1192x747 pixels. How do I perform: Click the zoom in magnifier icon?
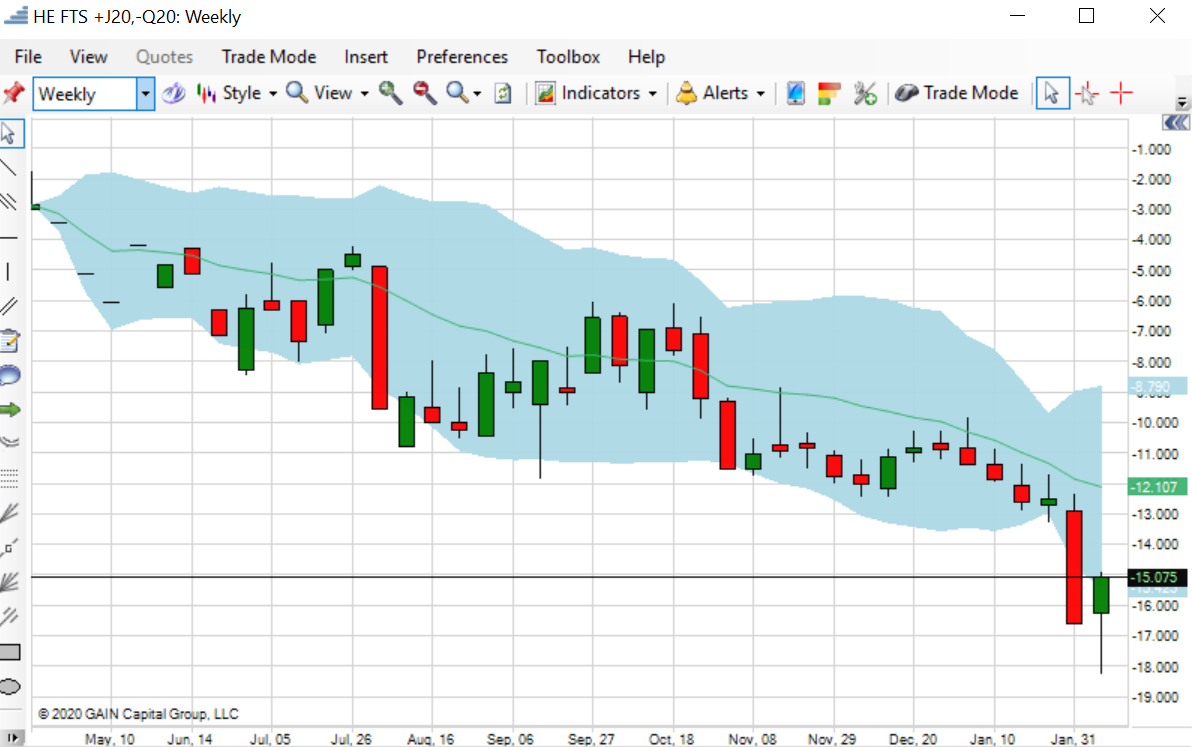coord(390,93)
